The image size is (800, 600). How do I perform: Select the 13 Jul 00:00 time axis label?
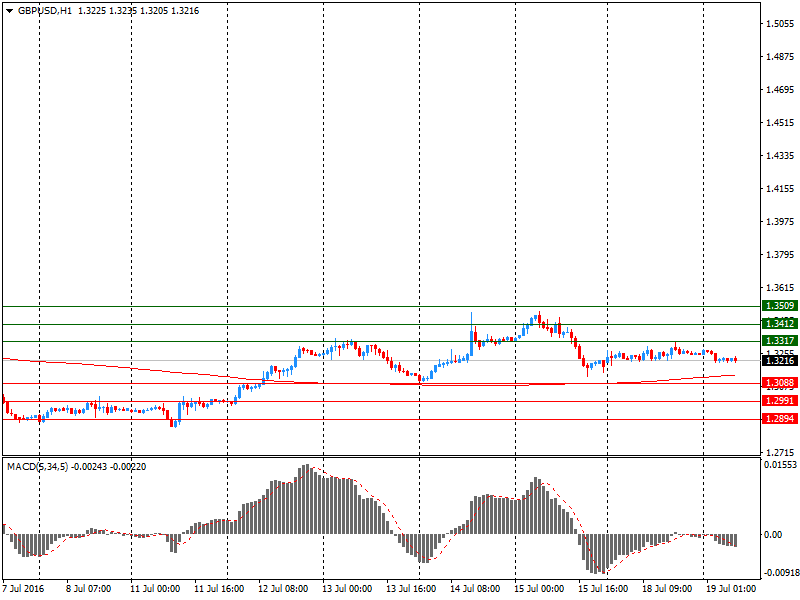click(x=347, y=589)
